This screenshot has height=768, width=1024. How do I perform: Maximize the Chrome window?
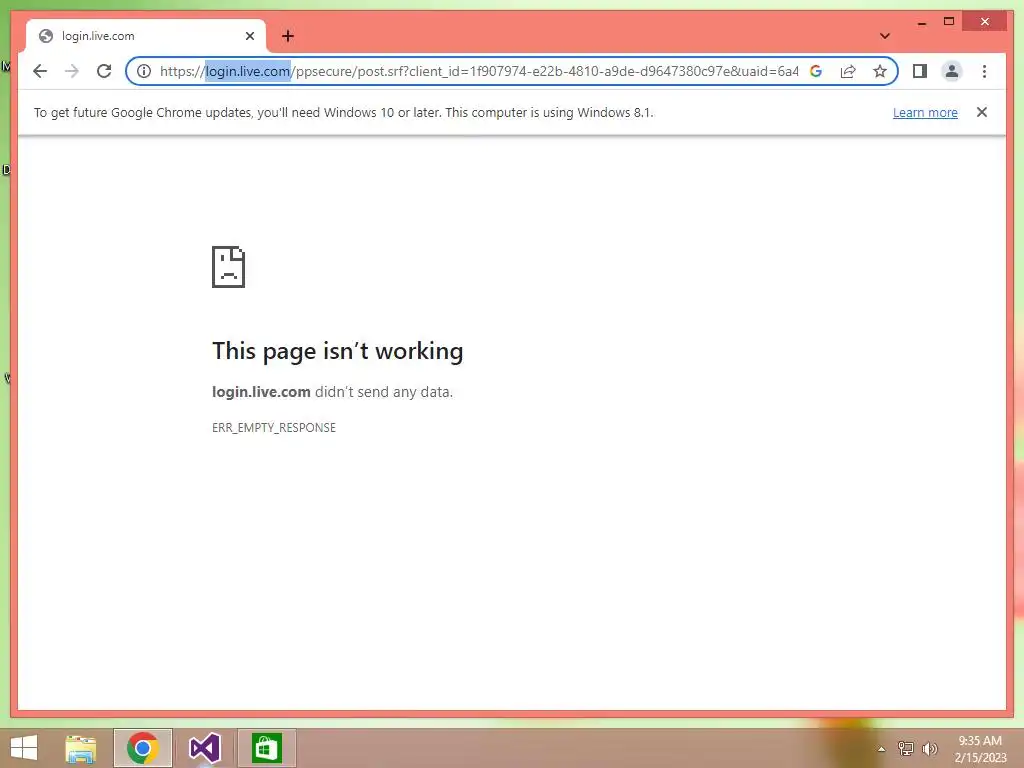pyautogui.click(x=949, y=22)
